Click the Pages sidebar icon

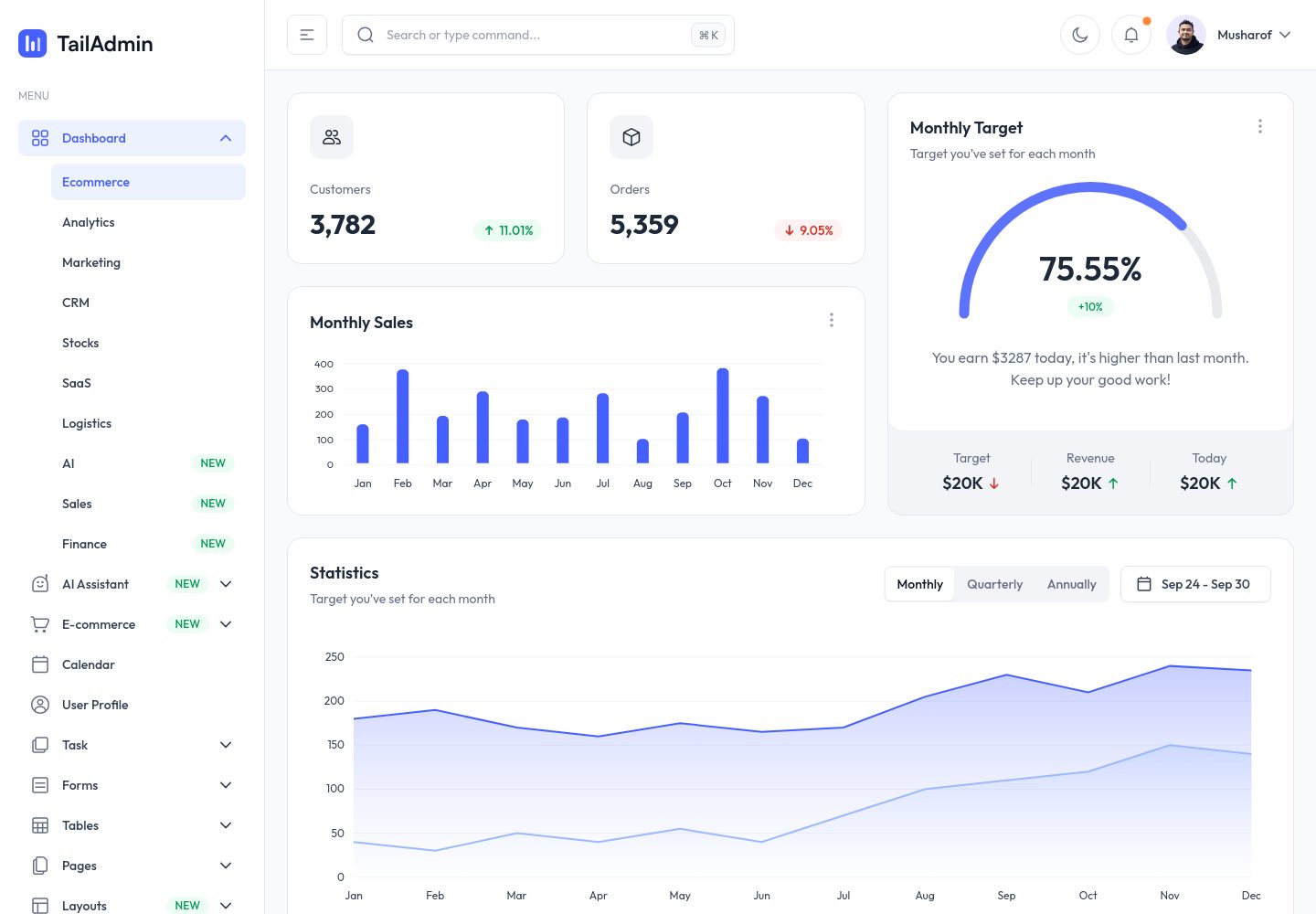click(x=40, y=866)
